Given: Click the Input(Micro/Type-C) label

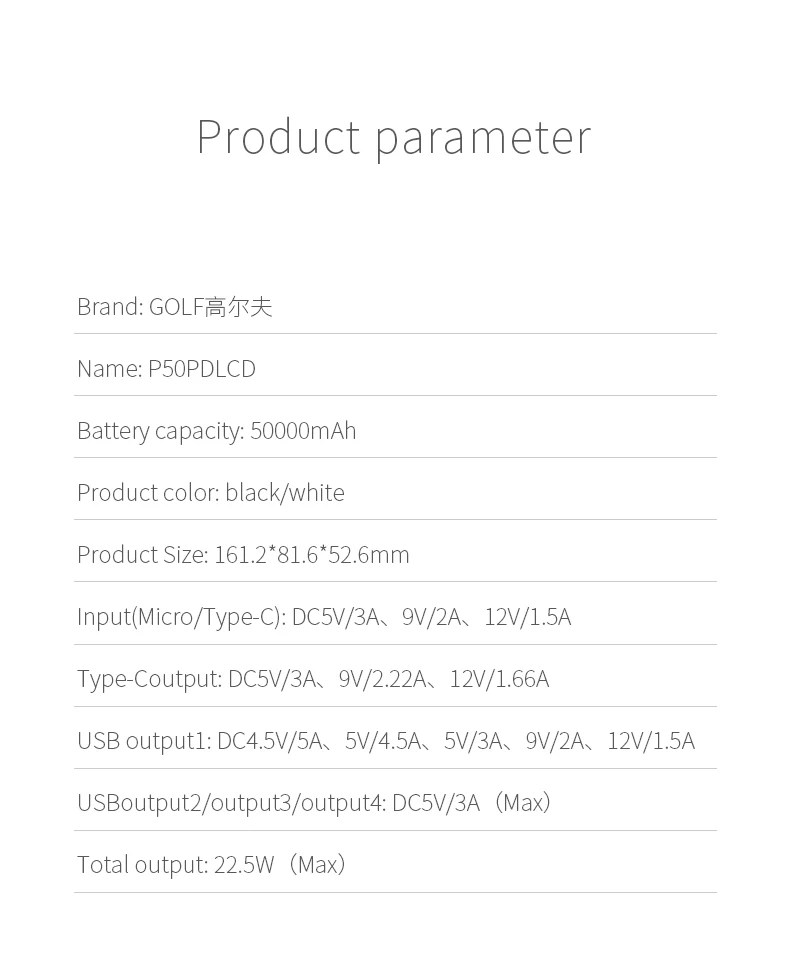Looking at the screenshot, I should click(x=181, y=617).
